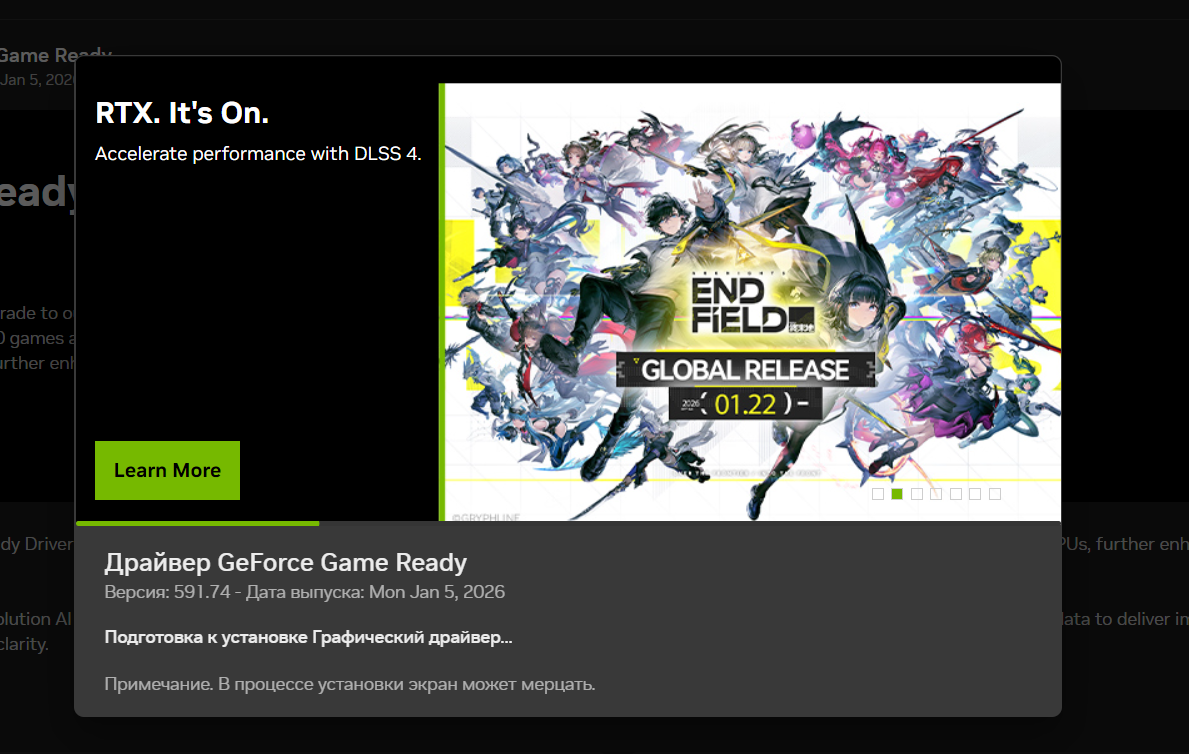This screenshot has height=754, width=1189.
Task: Click the "RTX. It's On." heading
Action: click(x=182, y=113)
